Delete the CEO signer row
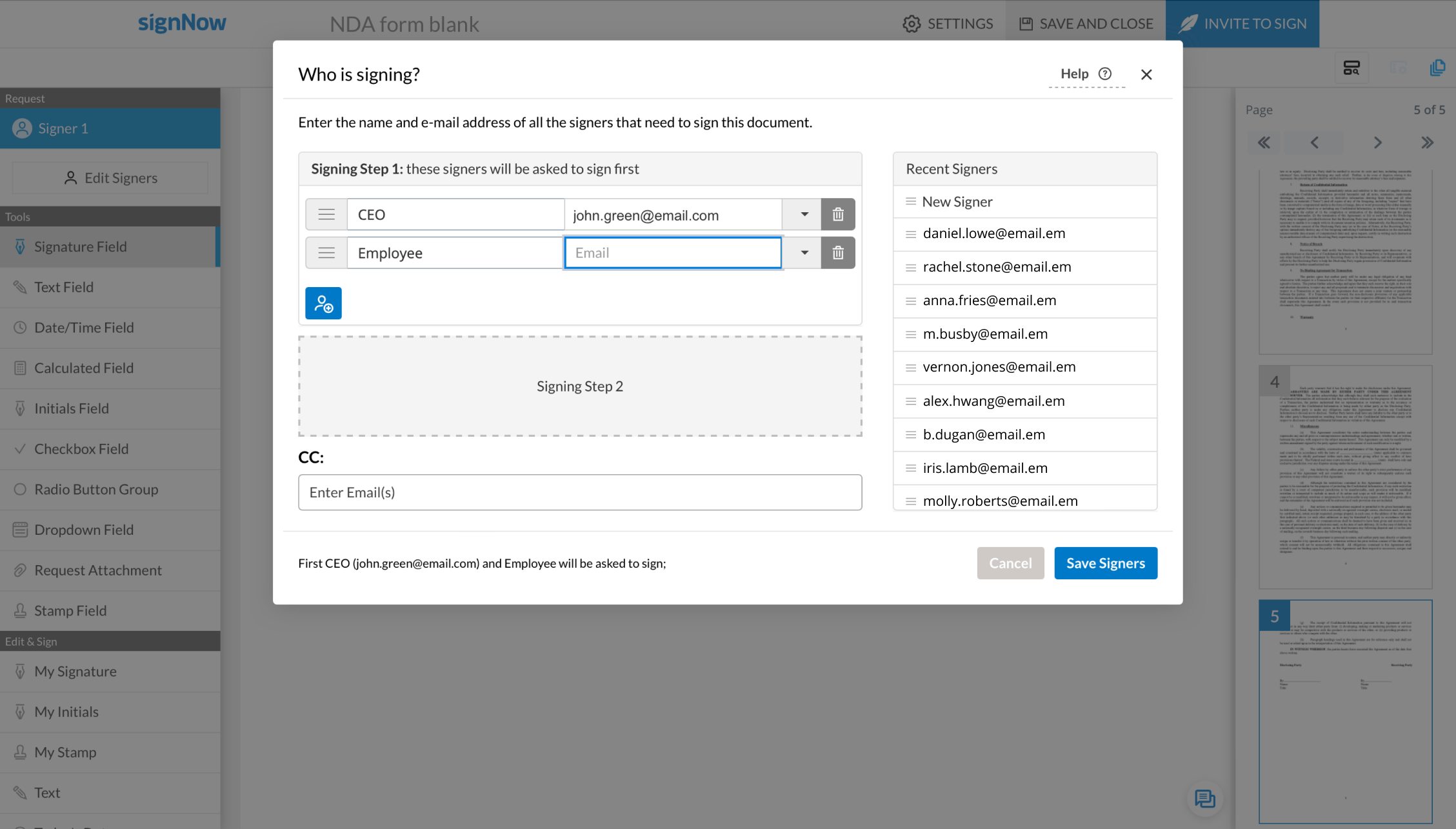This screenshot has height=829, width=1456. (x=838, y=214)
